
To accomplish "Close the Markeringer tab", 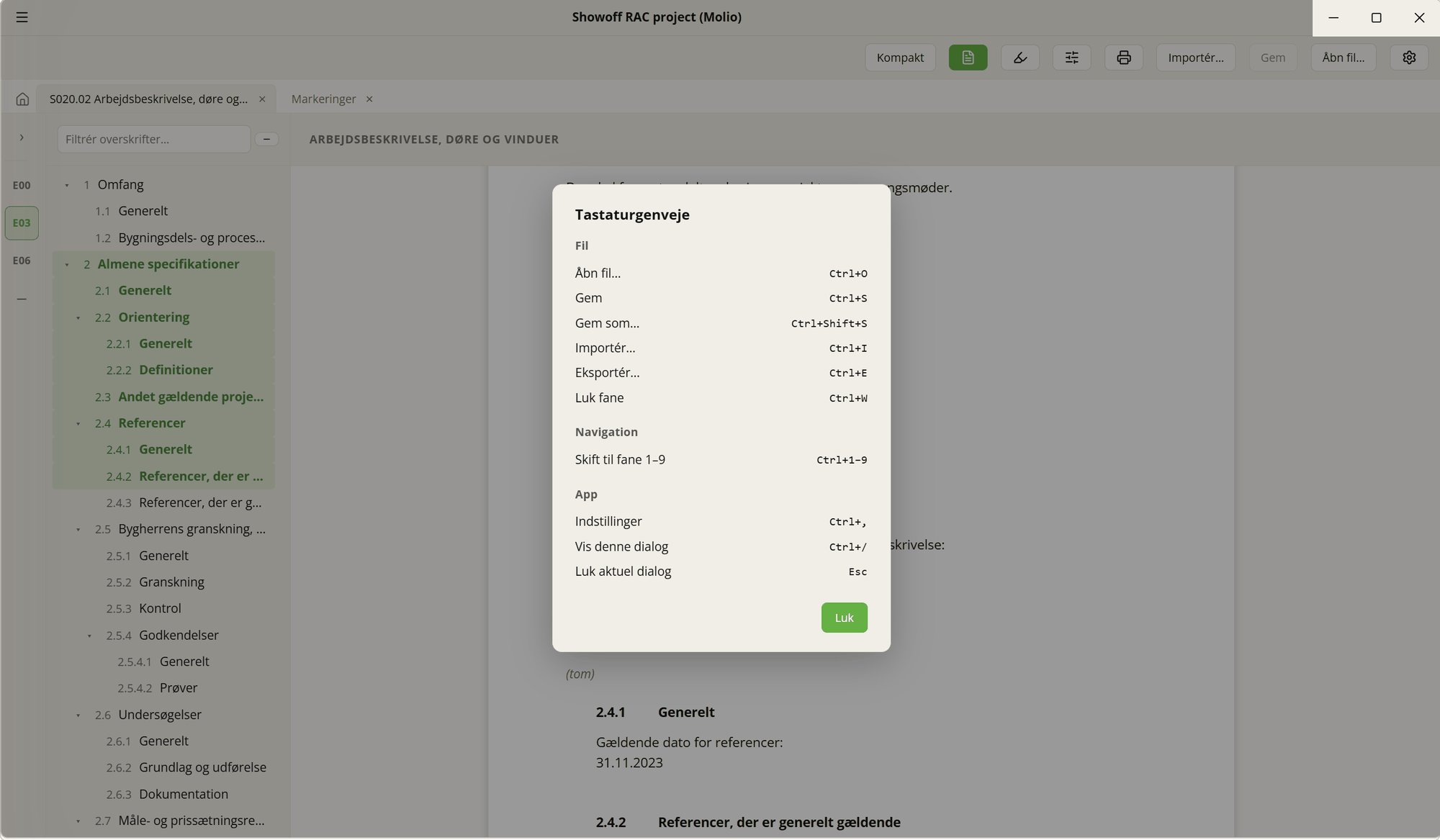I will 369,99.
